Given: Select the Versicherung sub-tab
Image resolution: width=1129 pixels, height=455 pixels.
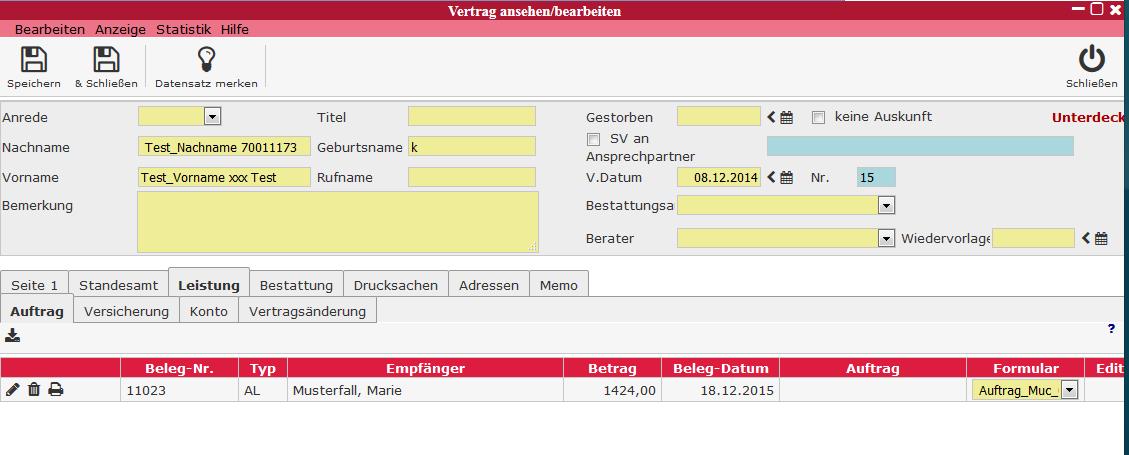Looking at the screenshot, I should tap(126, 311).
